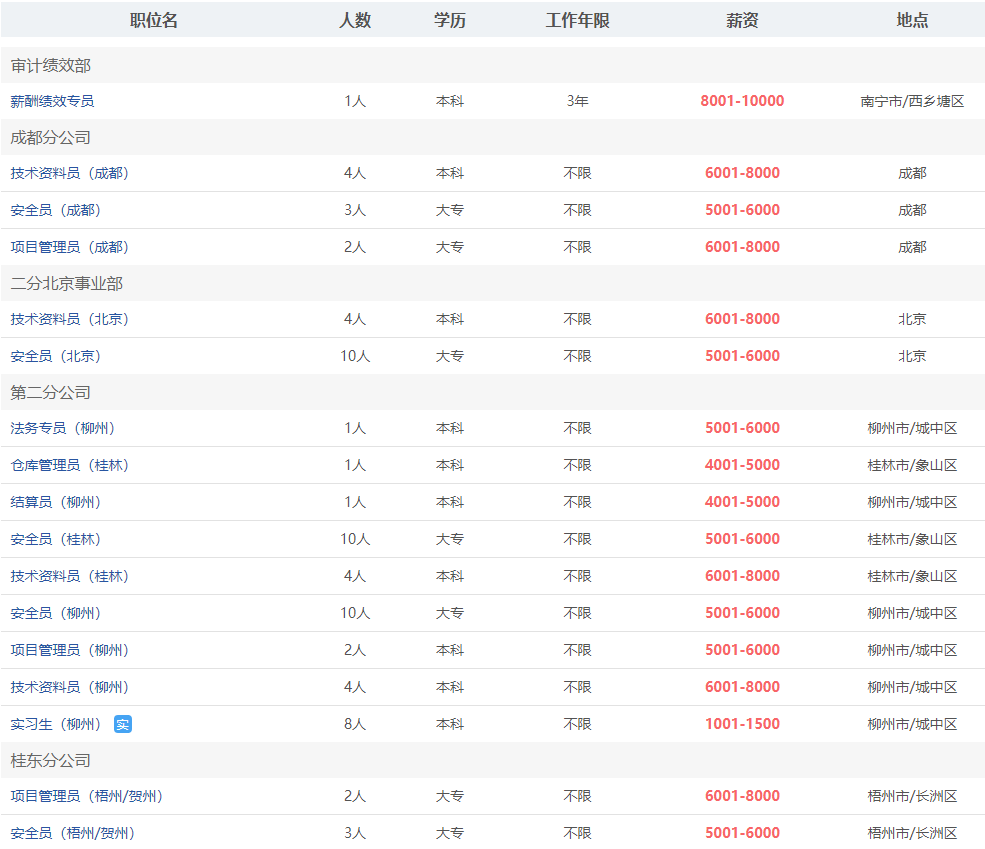This screenshot has width=985, height=849.
Task: Open 安全员（桂林）job link
Action: pyautogui.click(x=56, y=539)
